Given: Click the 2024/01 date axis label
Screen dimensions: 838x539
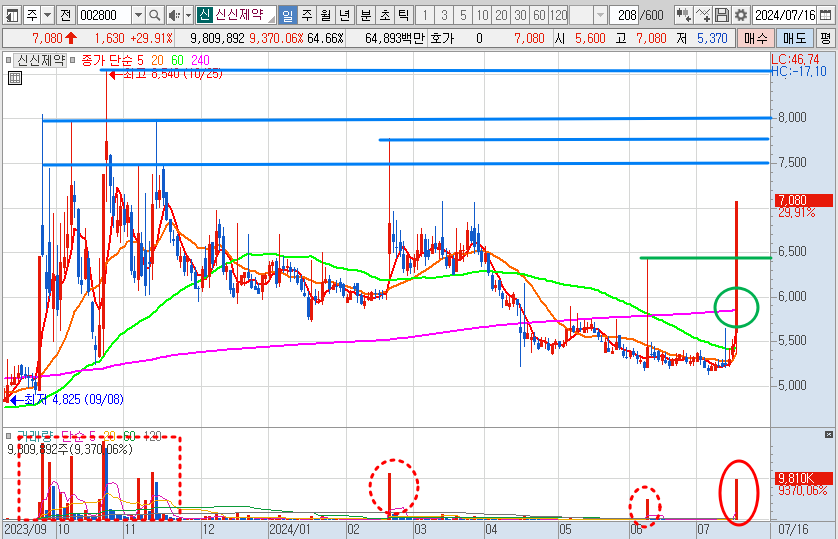Looking at the screenshot, I should coord(289,530).
